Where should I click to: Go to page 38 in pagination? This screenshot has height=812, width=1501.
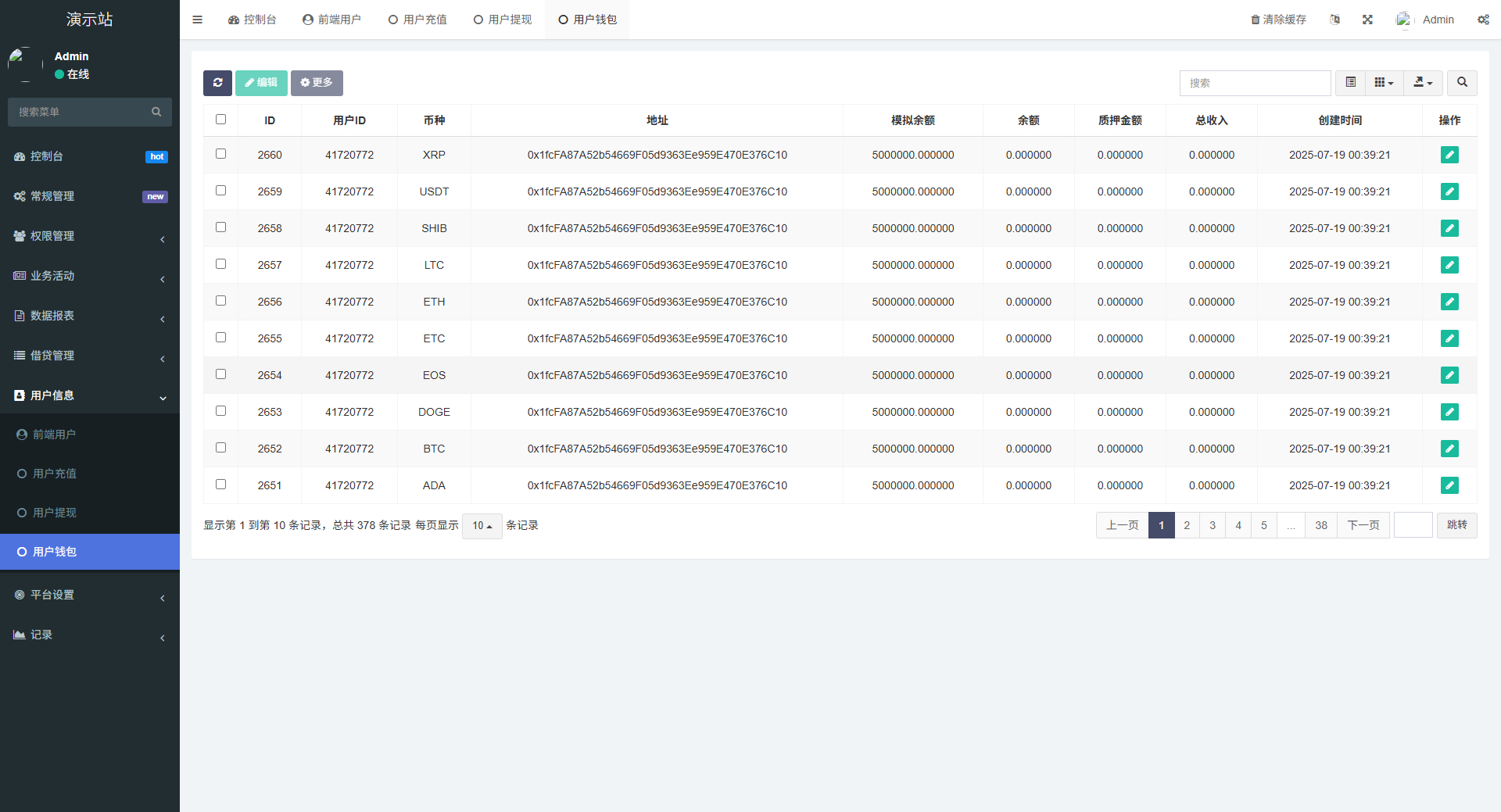pyautogui.click(x=1320, y=525)
